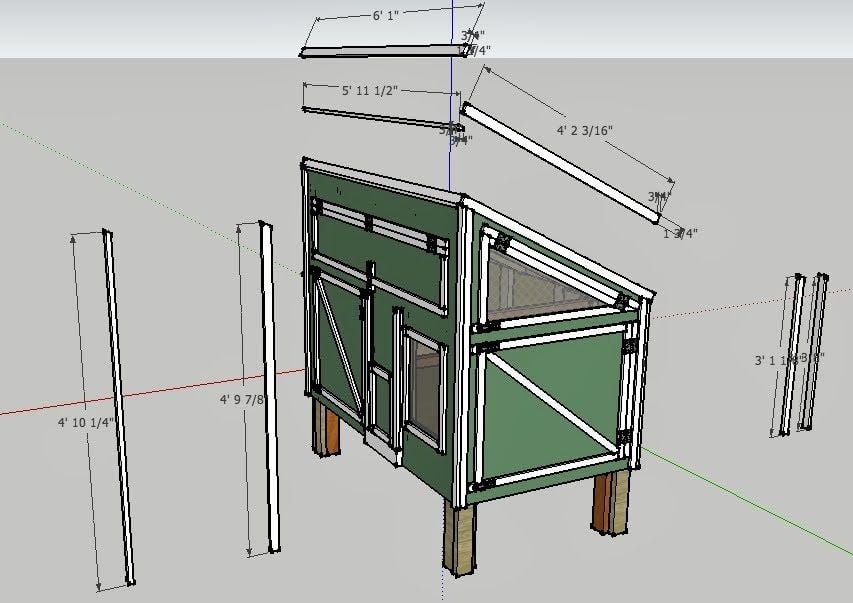
Task: Click the front center leg of coop
Action: click(460, 540)
